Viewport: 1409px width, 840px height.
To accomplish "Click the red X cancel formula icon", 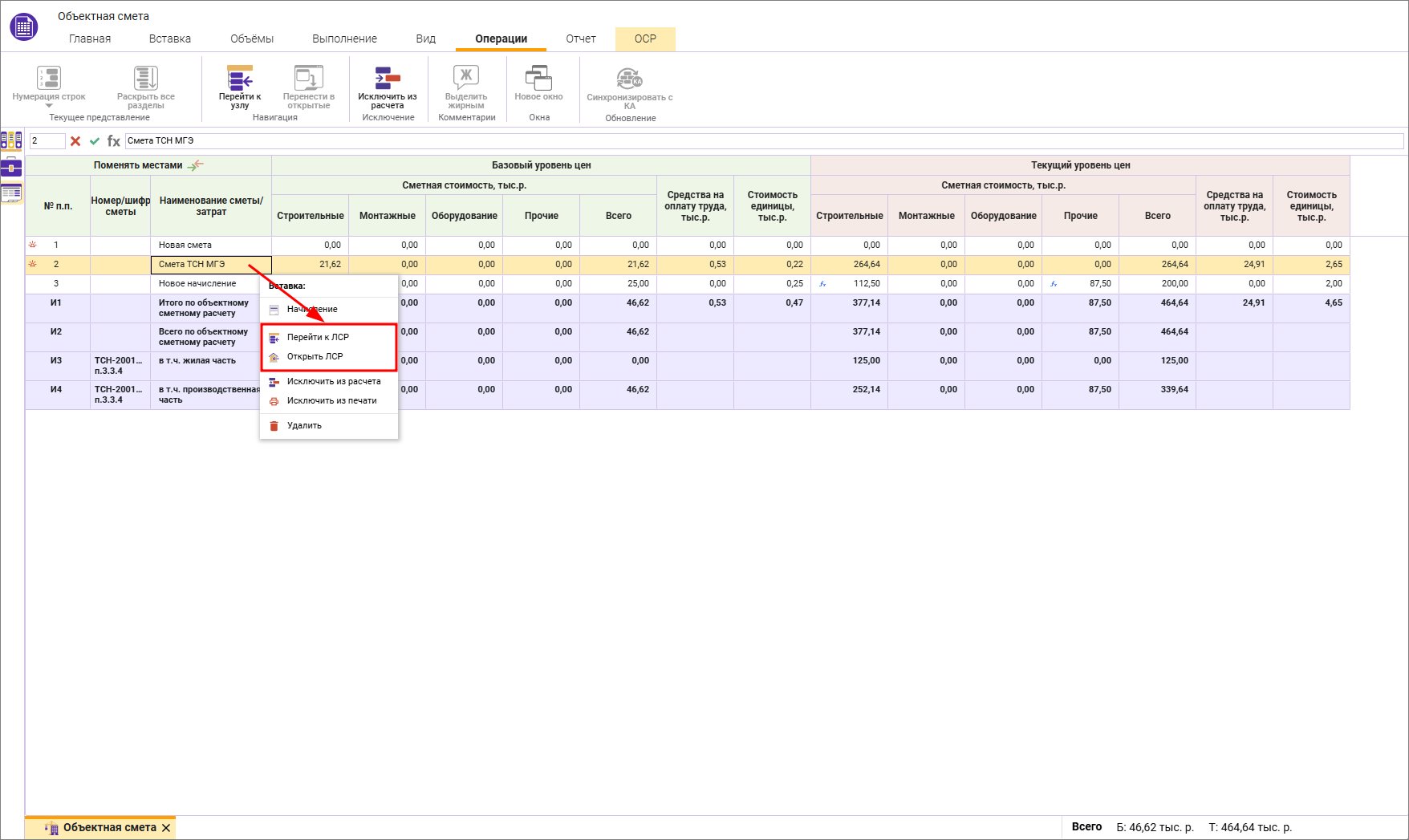I will [x=75, y=141].
